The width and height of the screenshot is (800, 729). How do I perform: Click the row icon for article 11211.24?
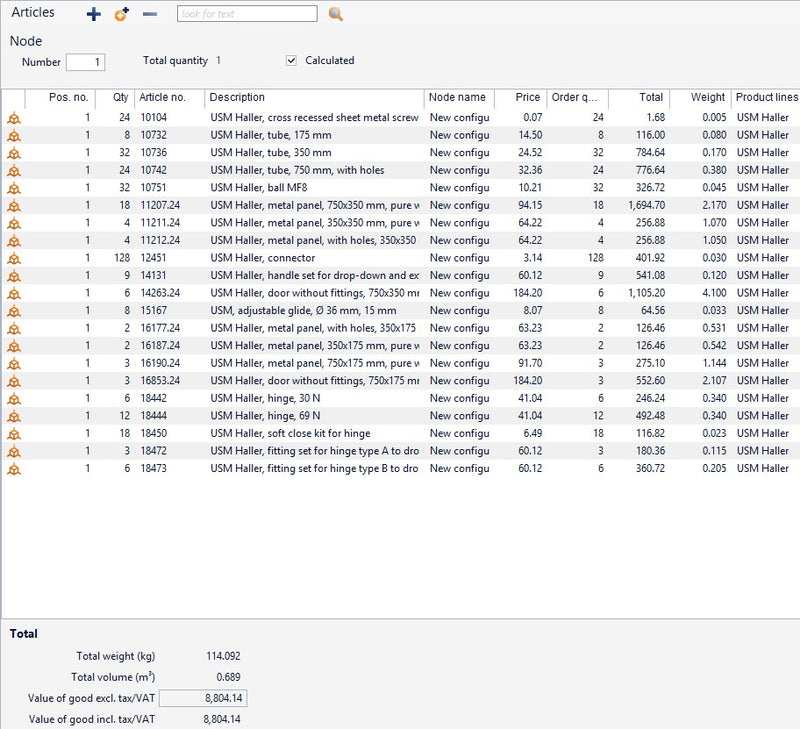coord(14,223)
